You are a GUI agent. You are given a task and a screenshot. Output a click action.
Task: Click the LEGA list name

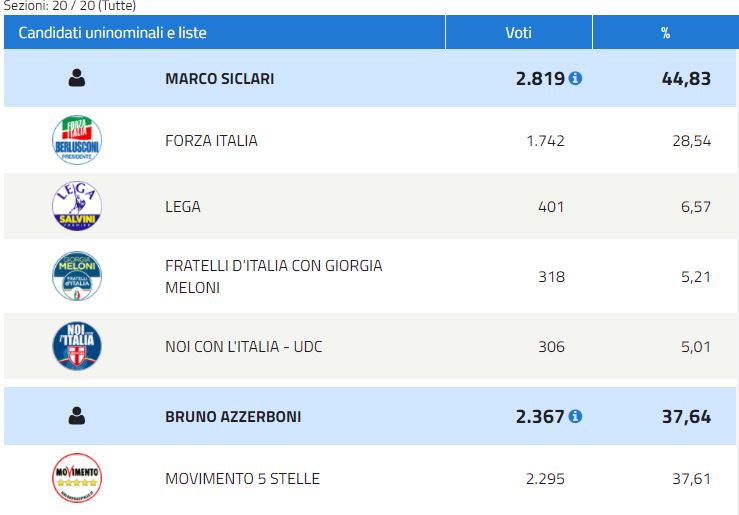pos(183,206)
